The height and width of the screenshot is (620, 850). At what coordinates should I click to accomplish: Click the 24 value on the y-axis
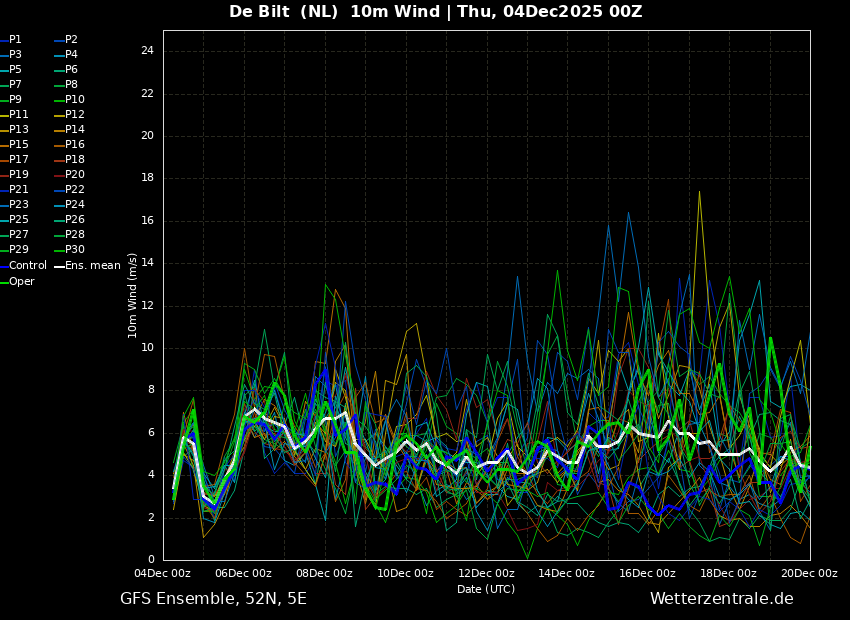147,51
